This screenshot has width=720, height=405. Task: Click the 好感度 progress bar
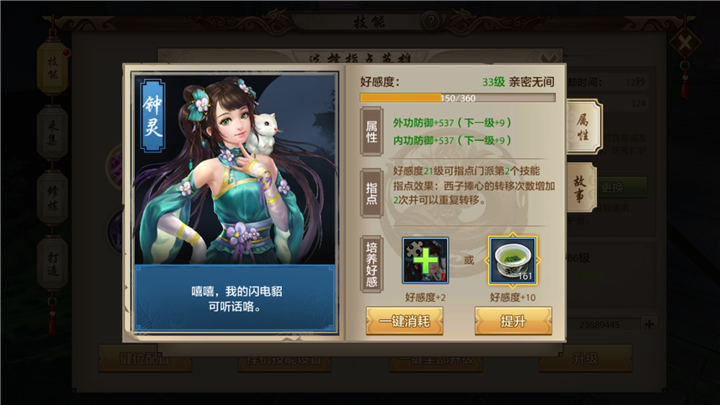tap(457, 98)
